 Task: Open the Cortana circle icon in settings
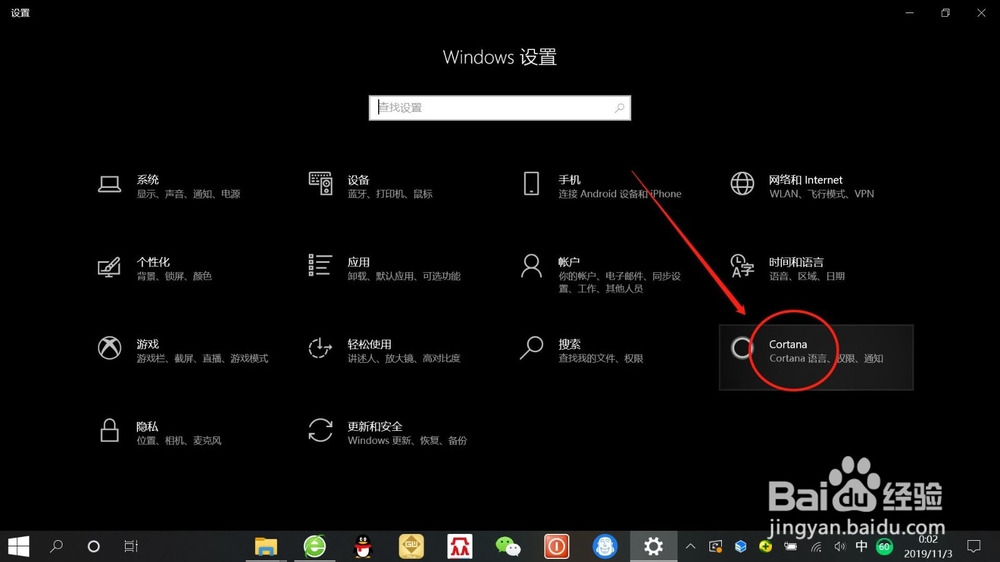pos(741,348)
